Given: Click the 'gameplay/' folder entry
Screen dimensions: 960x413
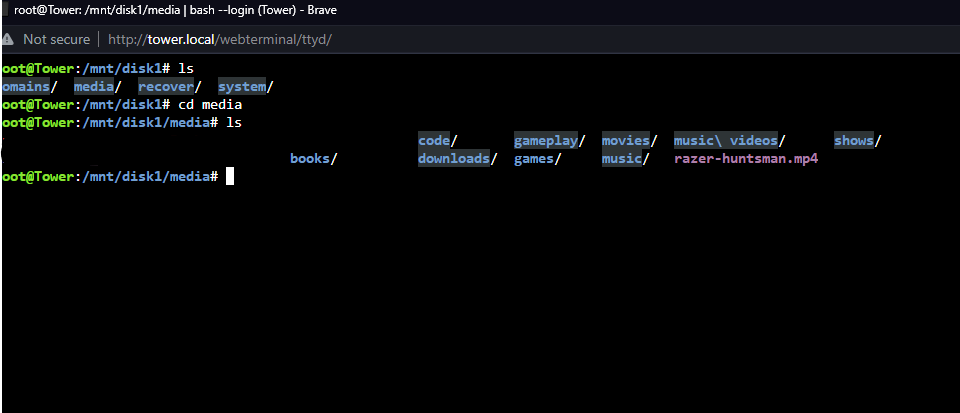Looking at the screenshot, I should point(550,141).
